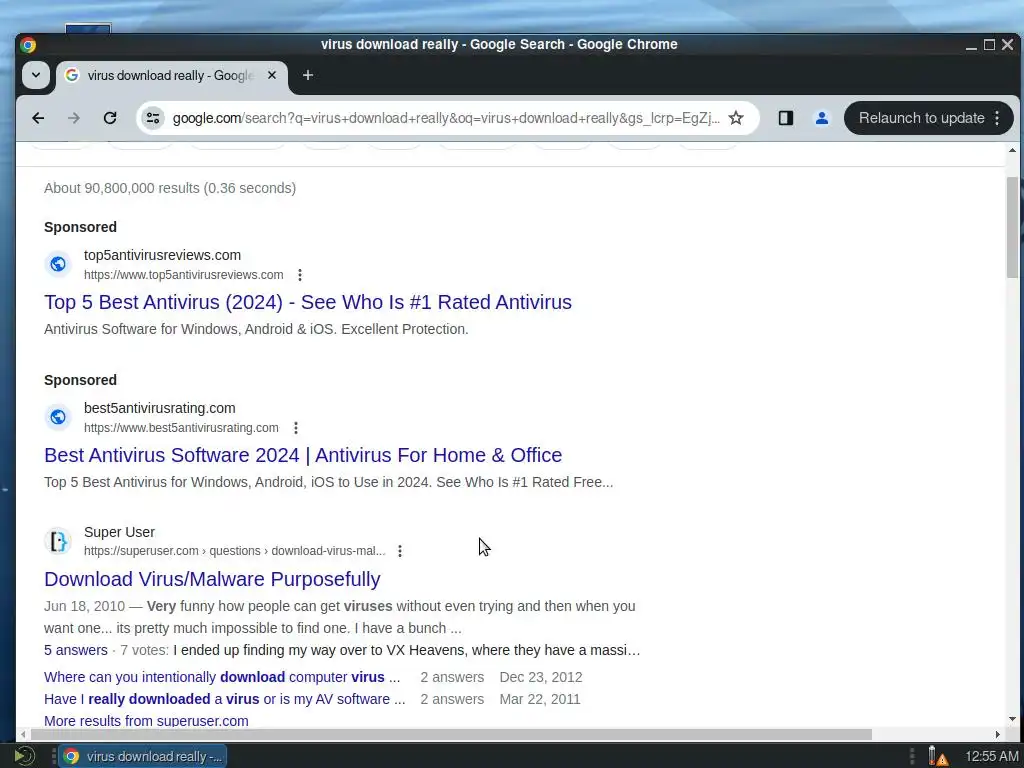The image size is (1024, 768).
Task: View site information icon in address bar
Action: [153, 118]
